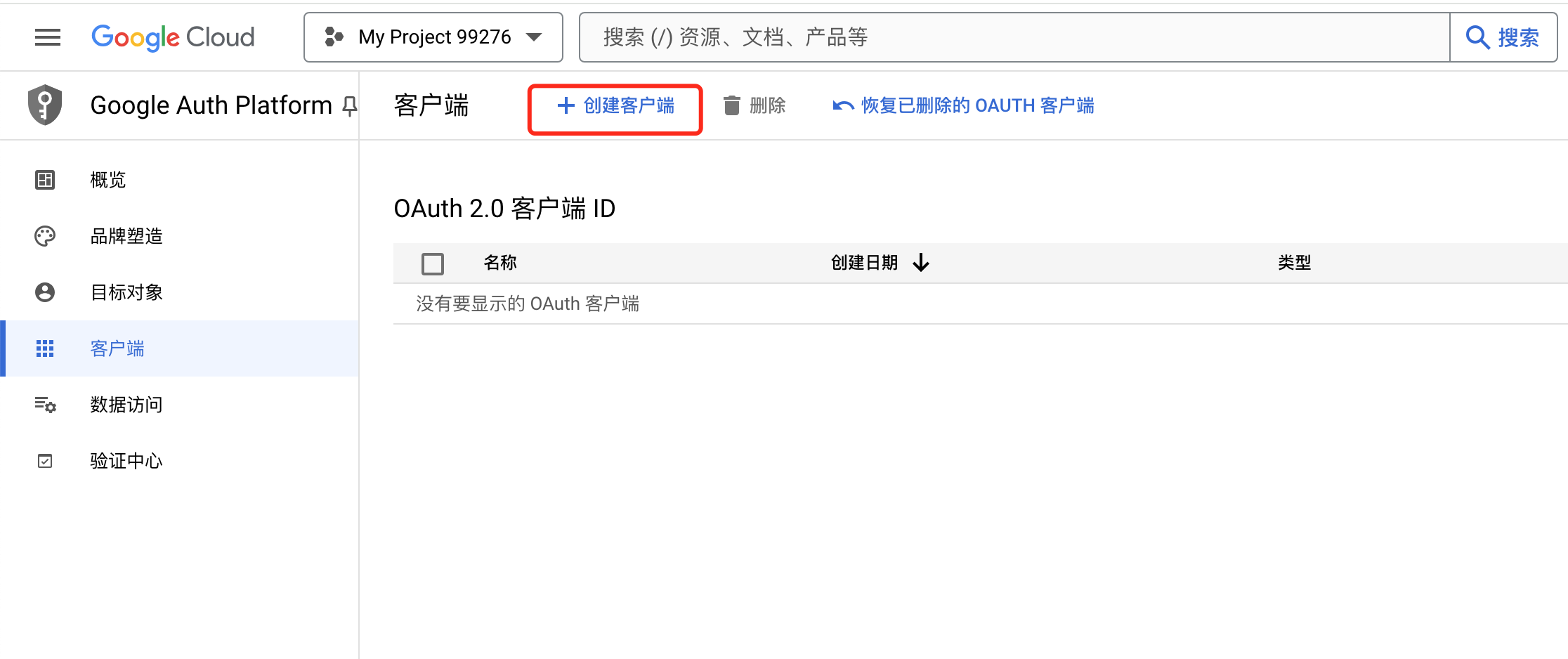Click the 客户端 page title
1568x659 pixels.
tap(431, 105)
